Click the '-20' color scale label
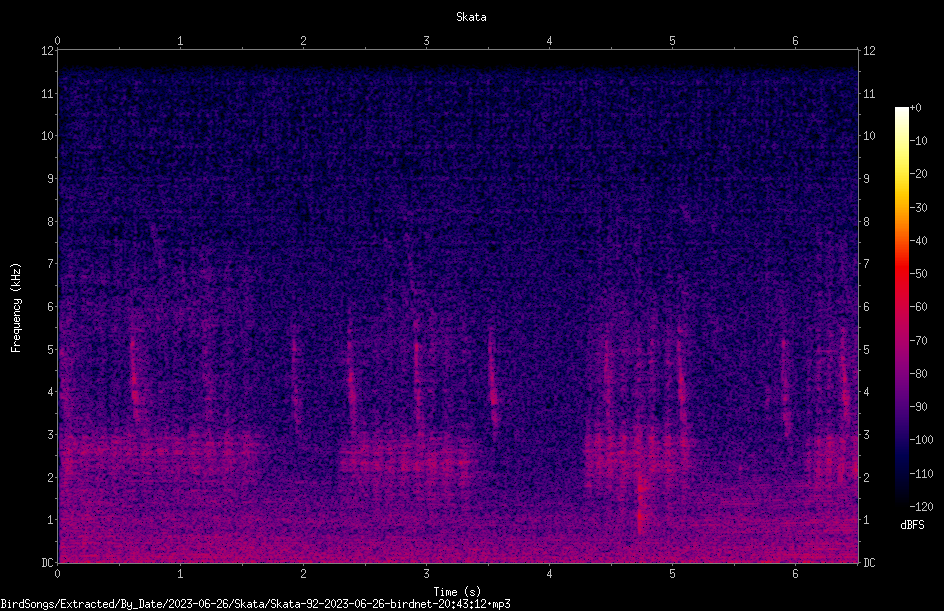The image size is (944, 611). (918, 174)
